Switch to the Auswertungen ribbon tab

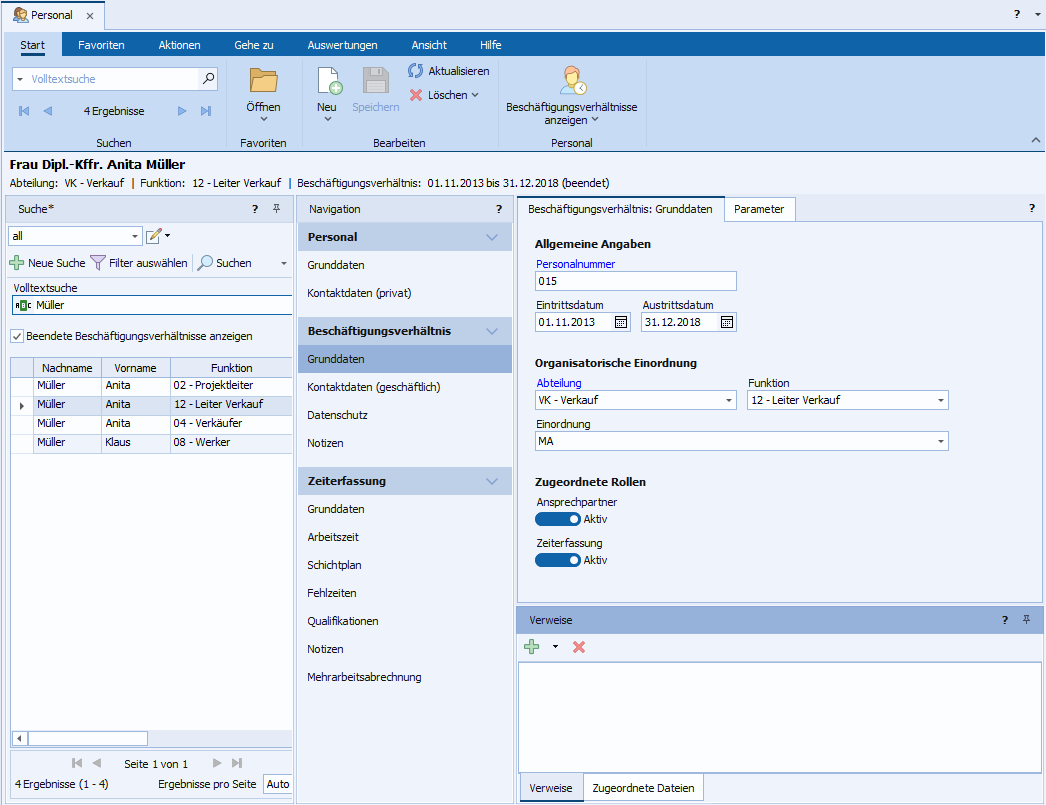[x=342, y=45]
